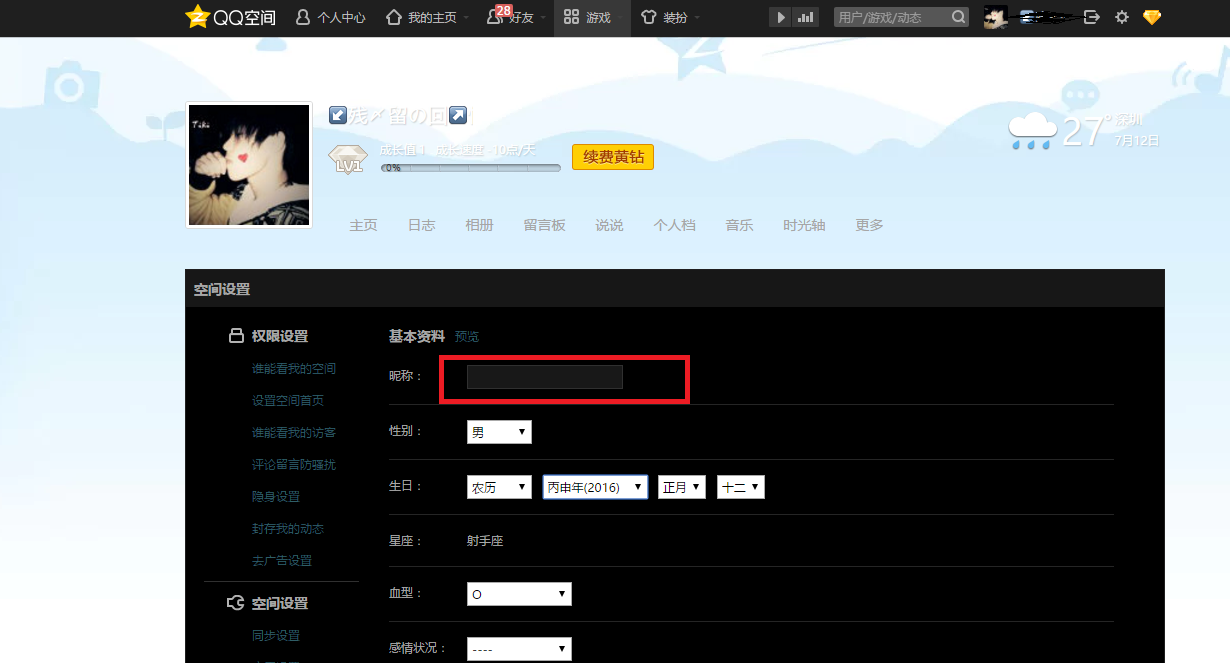Open settings with the gear icon
The image size is (1230, 663).
coord(1122,17)
